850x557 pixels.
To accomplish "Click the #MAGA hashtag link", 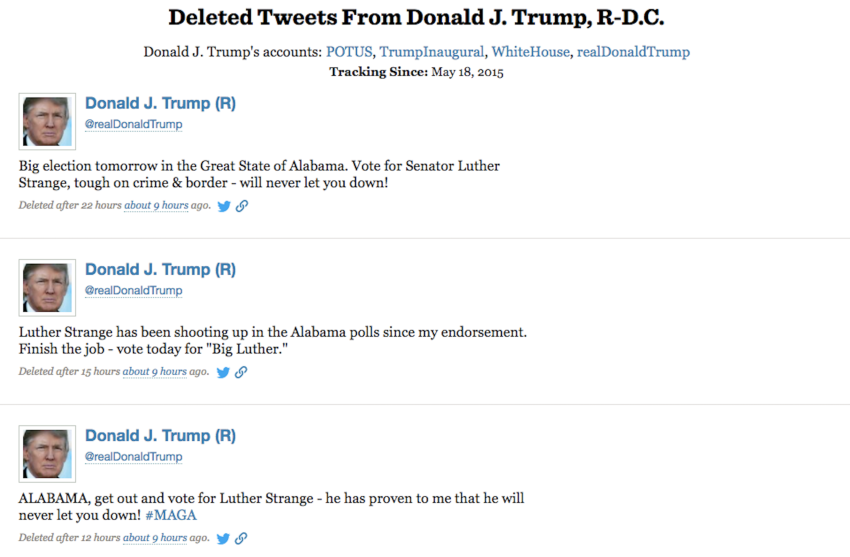I will point(171,515).
